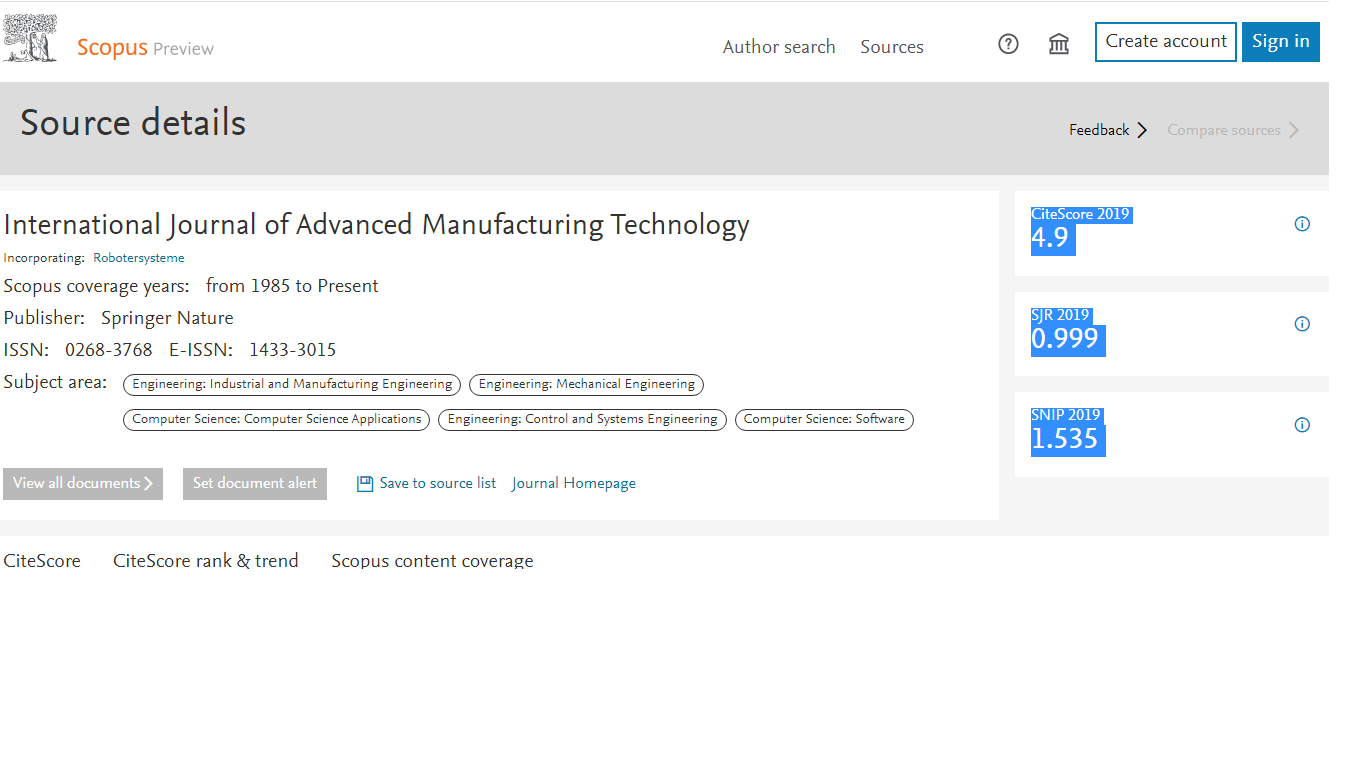
Task: Click Save to source list link
Action: click(438, 484)
